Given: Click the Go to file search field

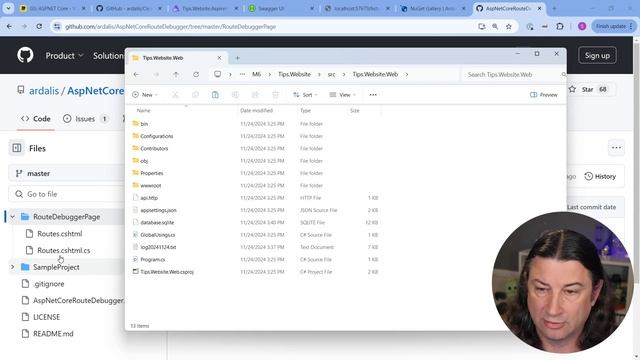Looking at the screenshot, I should [x=66, y=194].
